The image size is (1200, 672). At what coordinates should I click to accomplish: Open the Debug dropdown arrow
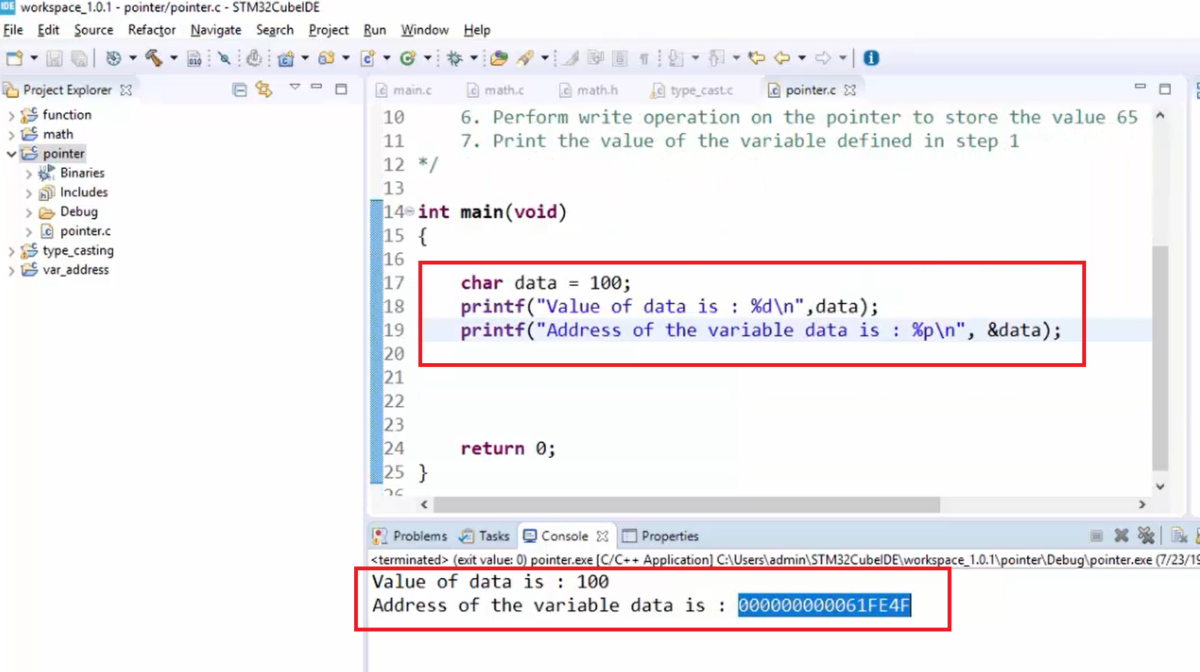point(474,58)
